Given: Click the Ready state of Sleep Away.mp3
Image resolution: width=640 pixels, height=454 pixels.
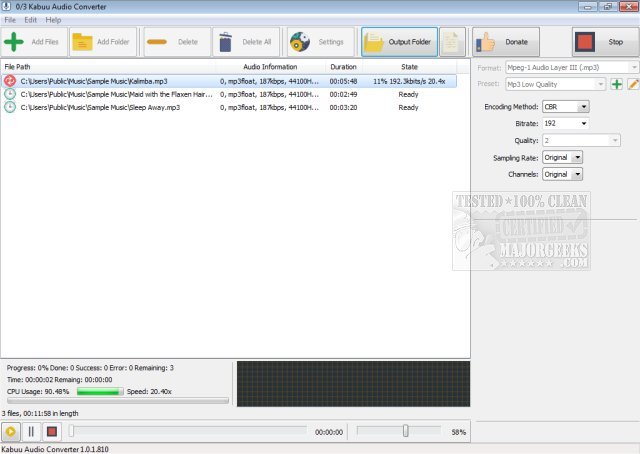Looking at the screenshot, I should coord(408,107).
